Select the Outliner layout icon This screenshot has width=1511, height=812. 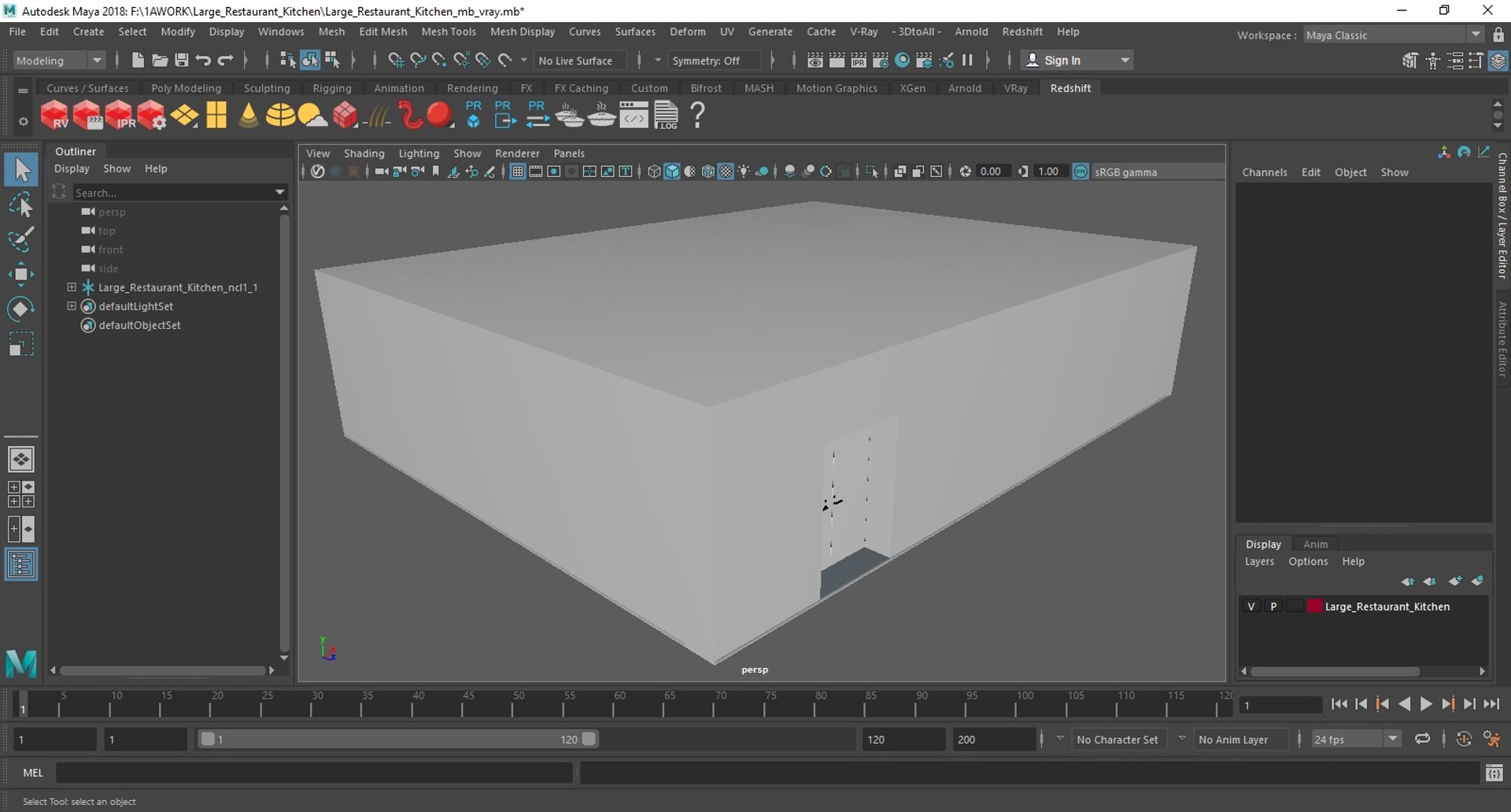21,564
